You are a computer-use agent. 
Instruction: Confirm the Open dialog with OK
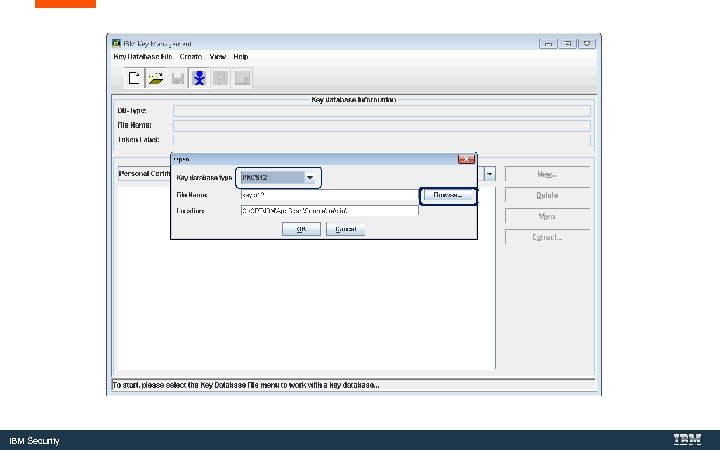tap(301, 229)
